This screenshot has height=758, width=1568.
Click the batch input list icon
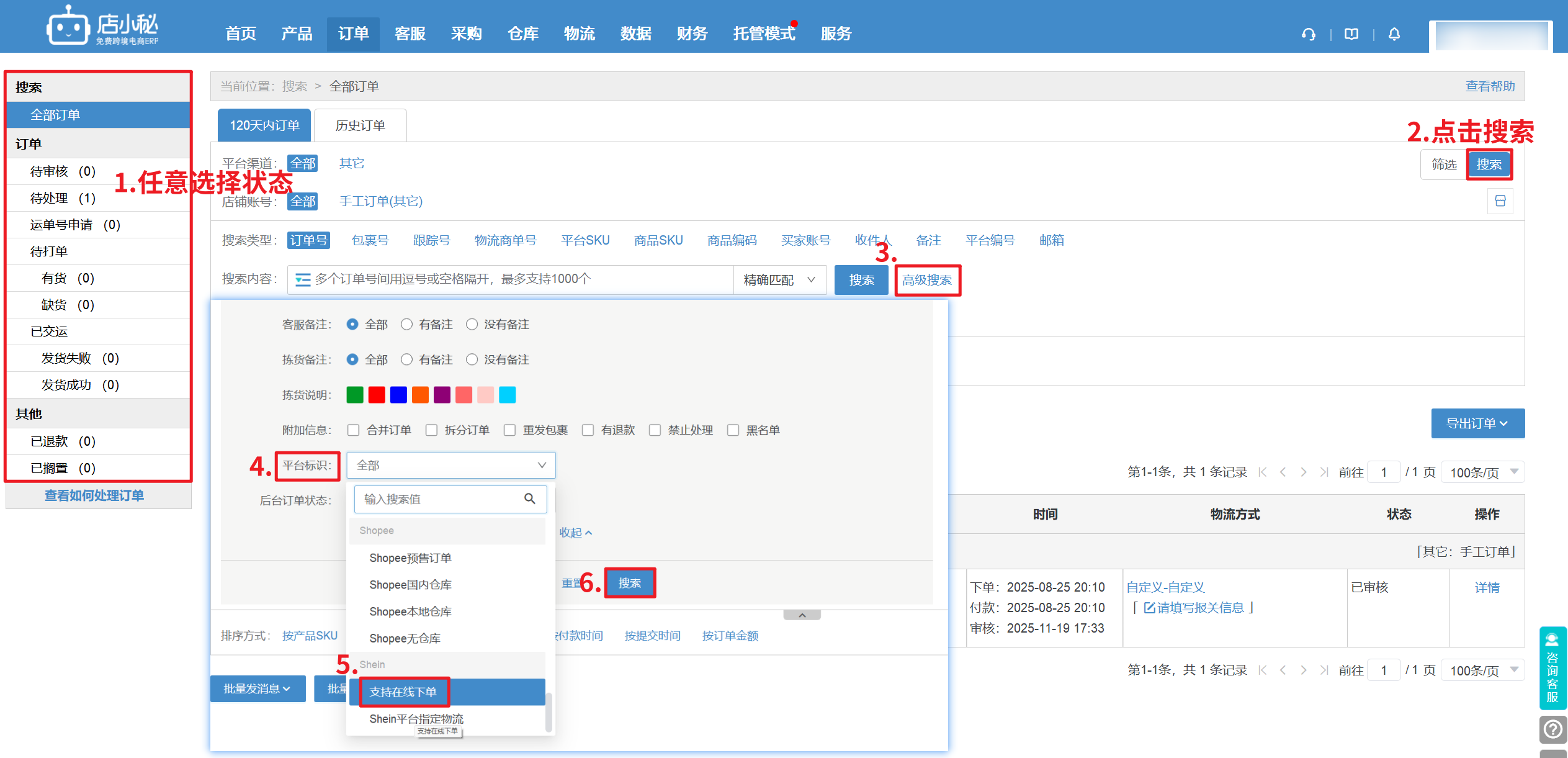[x=303, y=280]
